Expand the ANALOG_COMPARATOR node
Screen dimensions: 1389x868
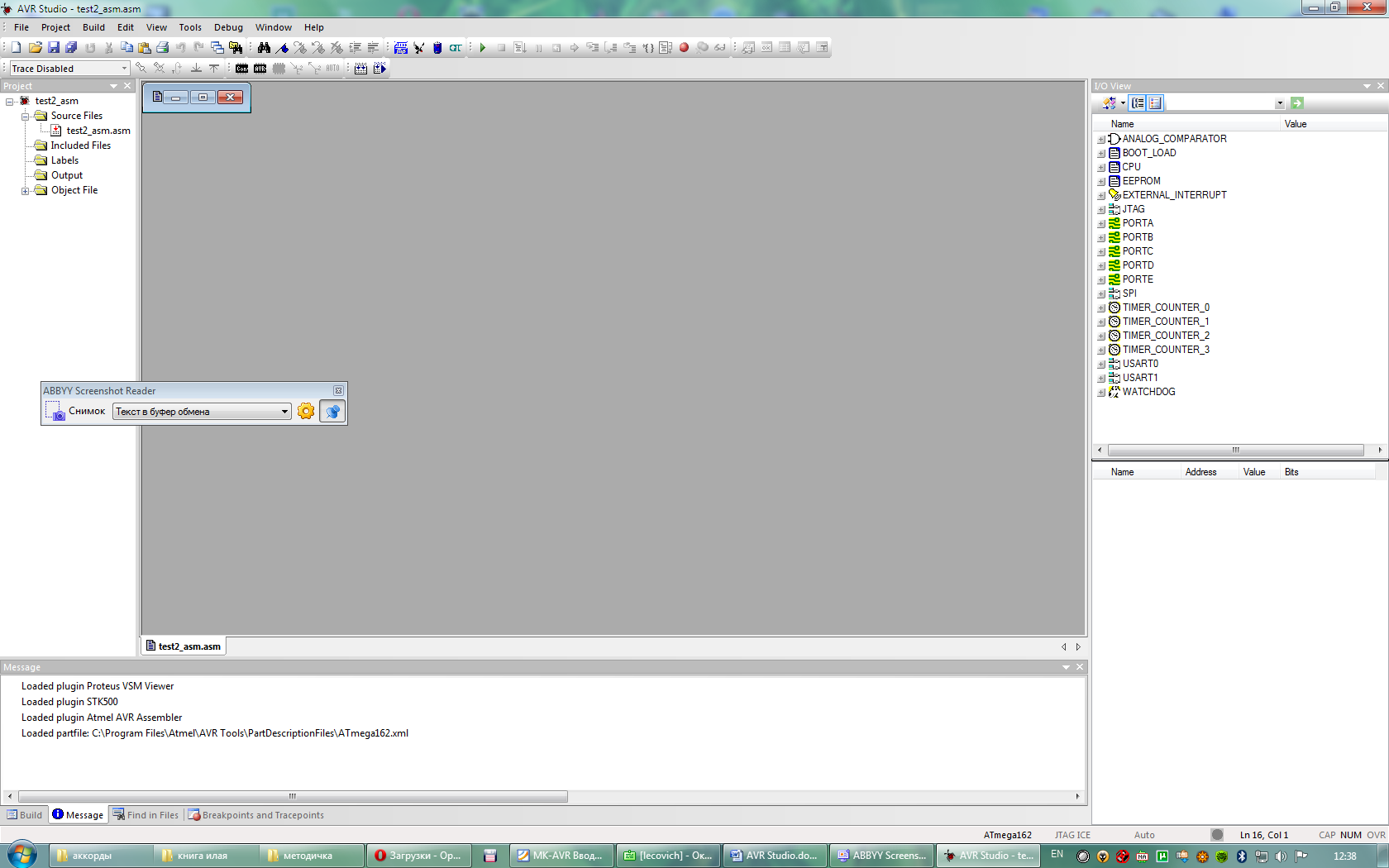(1101, 140)
